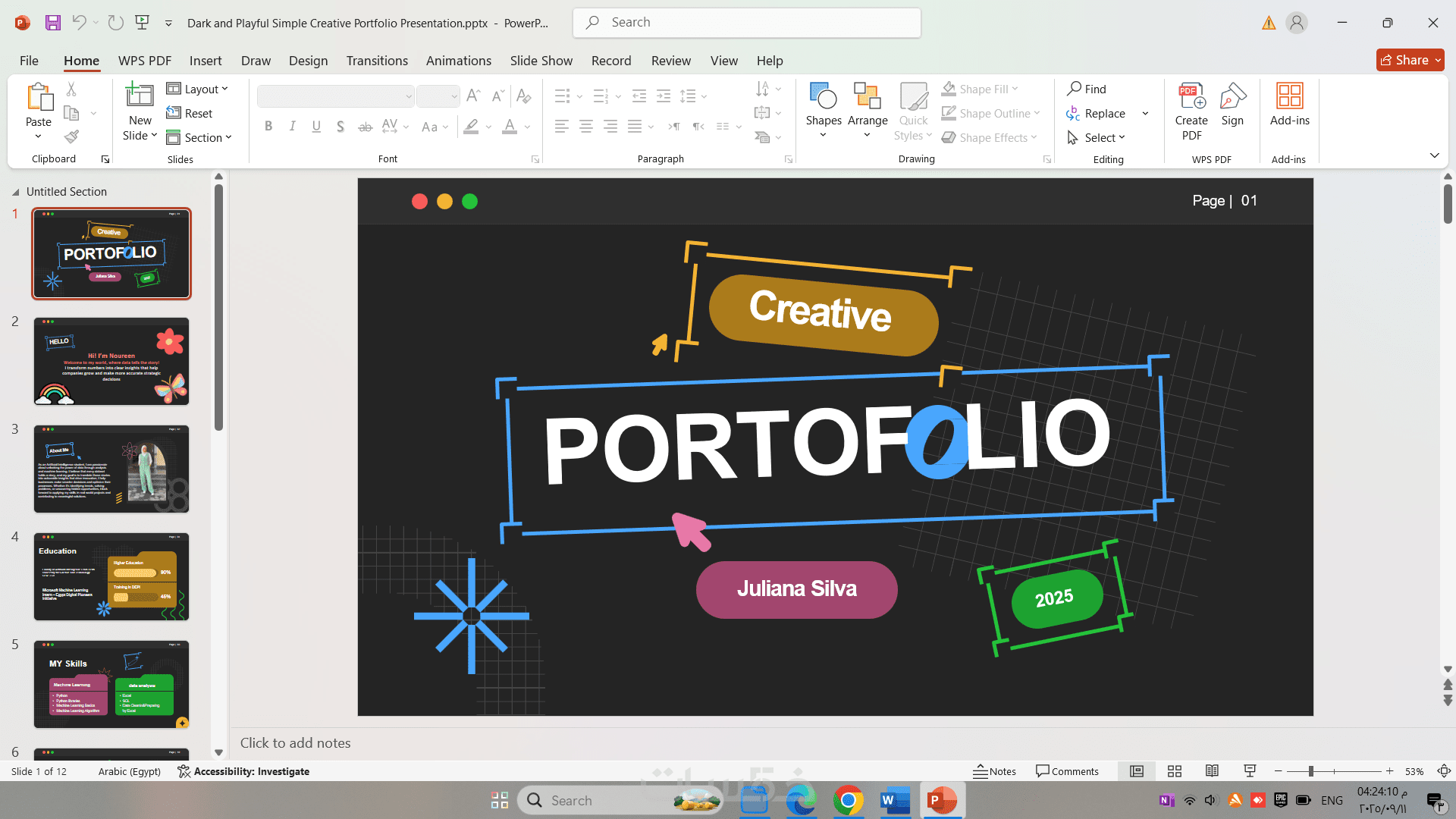Click the Replace command in Editing group
The width and height of the screenshot is (1456, 819).
[x=1104, y=113]
